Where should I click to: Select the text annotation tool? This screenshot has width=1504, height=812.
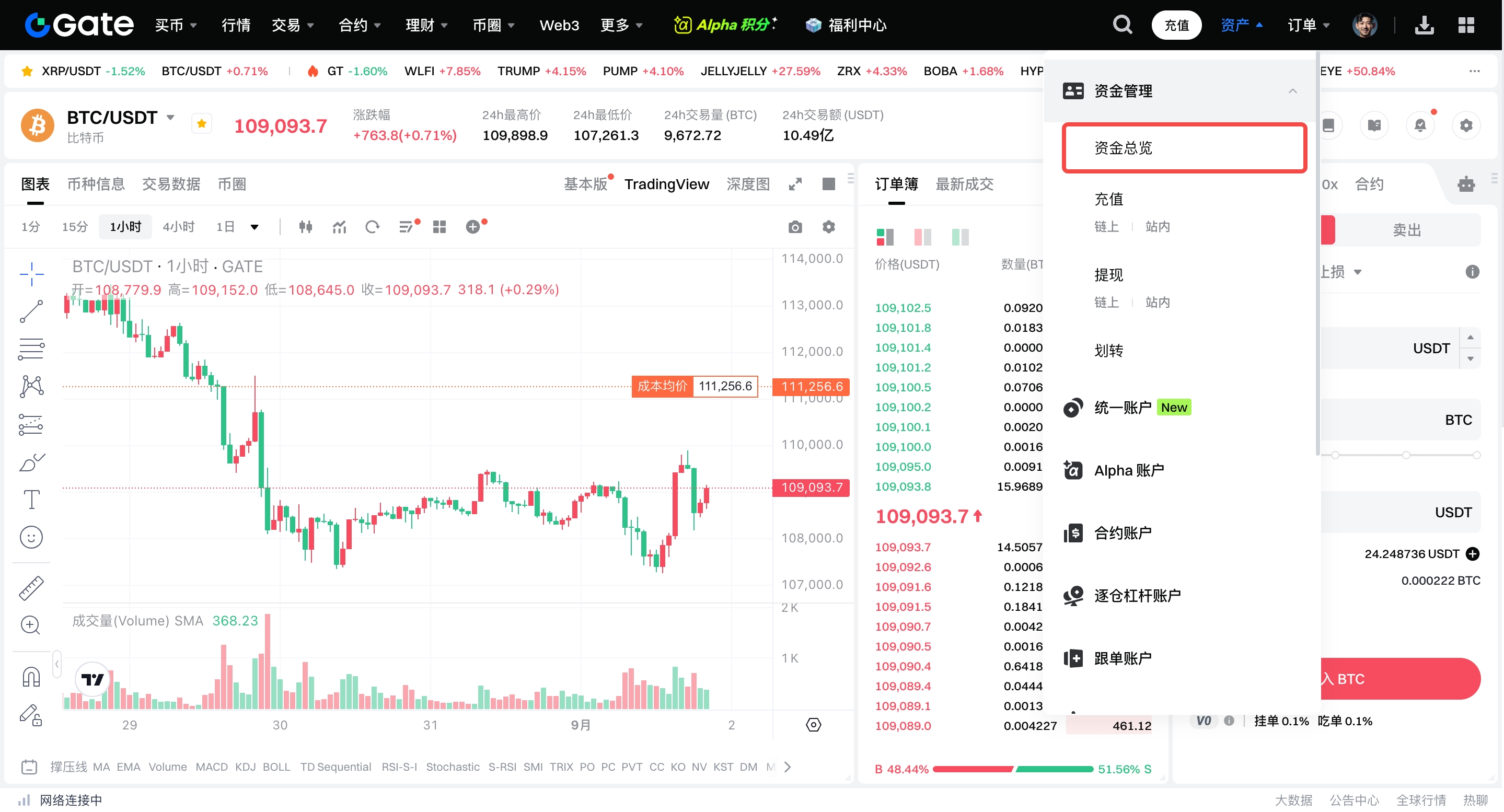[x=31, y=500]
